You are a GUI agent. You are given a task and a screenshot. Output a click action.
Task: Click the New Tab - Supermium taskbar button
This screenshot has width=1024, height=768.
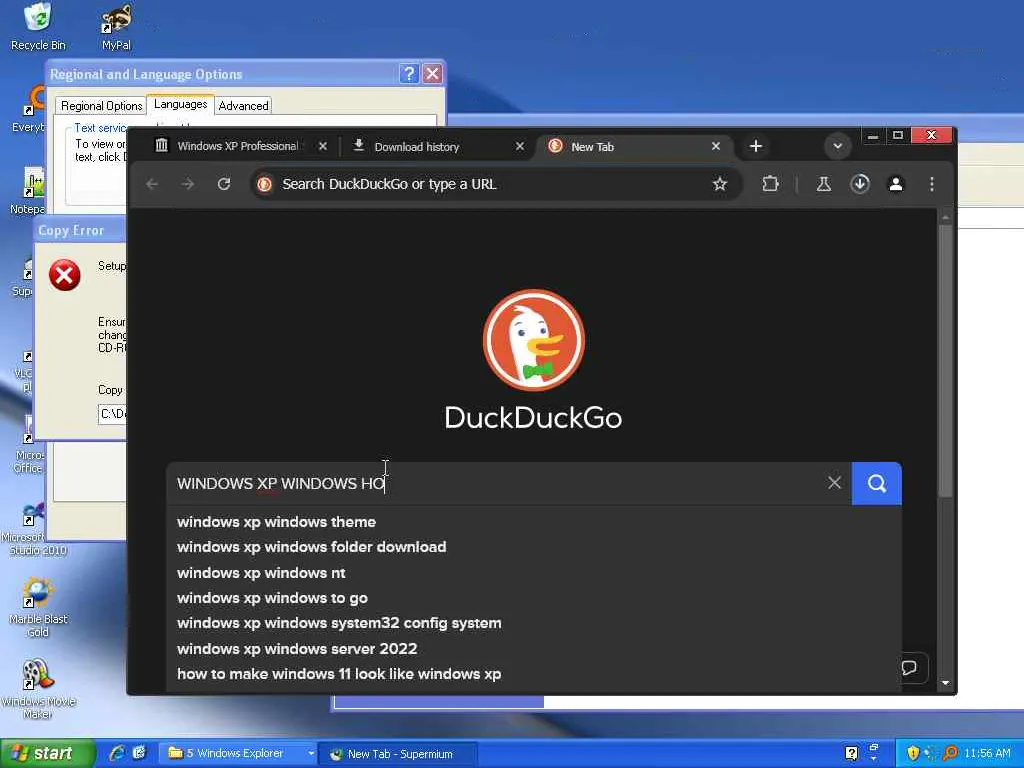(400, 754)
